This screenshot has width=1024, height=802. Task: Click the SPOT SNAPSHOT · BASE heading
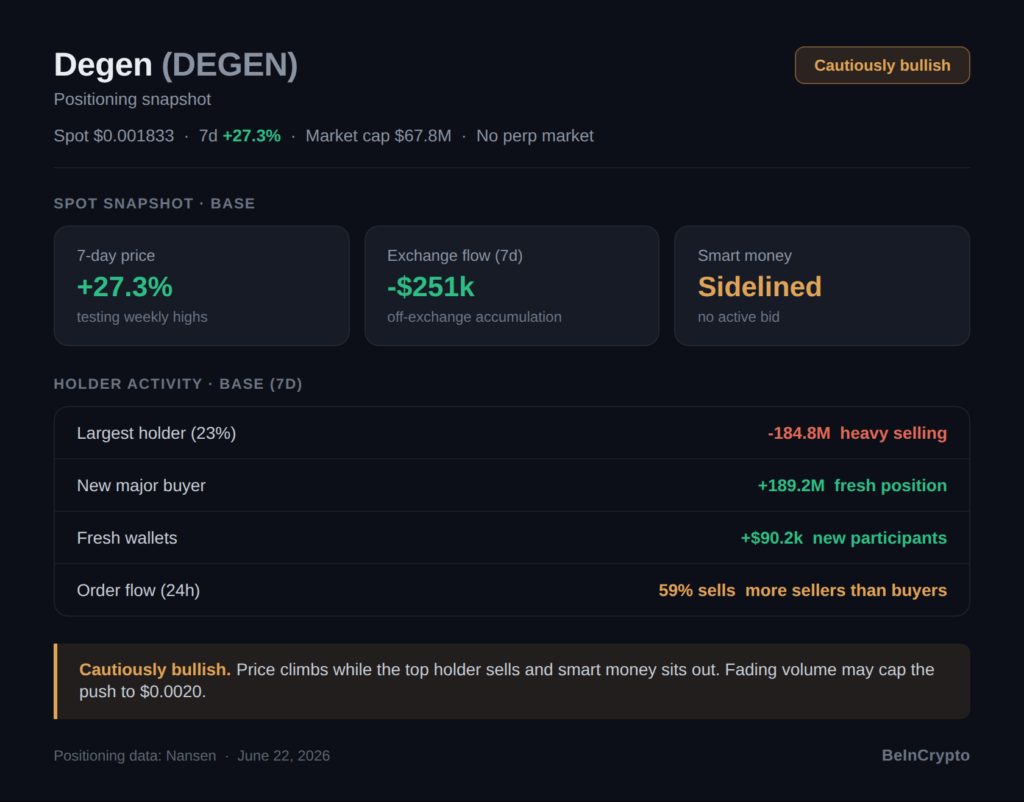[x=154, y=204]
